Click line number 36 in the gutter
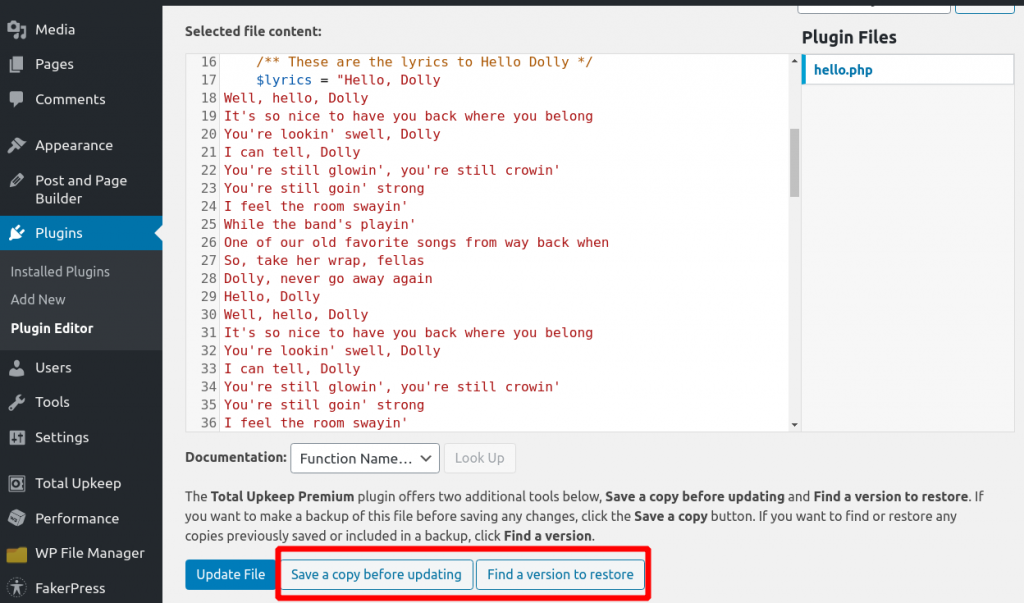Screen dimensions: 1024x603 (208, 423)
